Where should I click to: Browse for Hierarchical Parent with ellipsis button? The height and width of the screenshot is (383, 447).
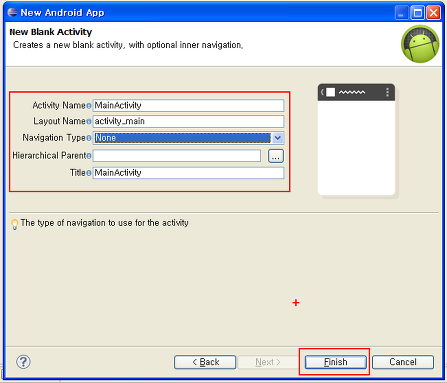[276, 156]
